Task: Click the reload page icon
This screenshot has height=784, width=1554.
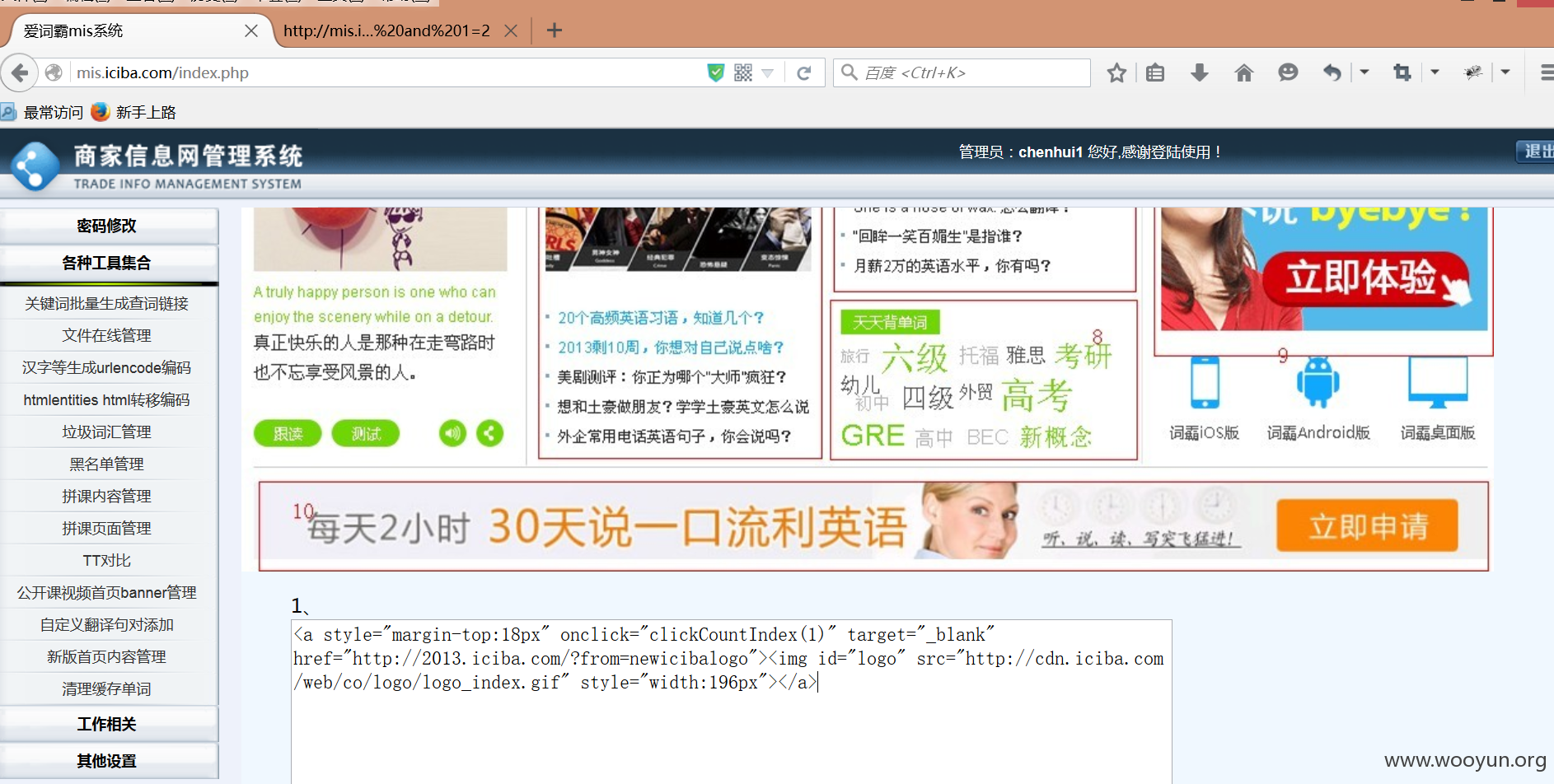Action: pos(804,73)
